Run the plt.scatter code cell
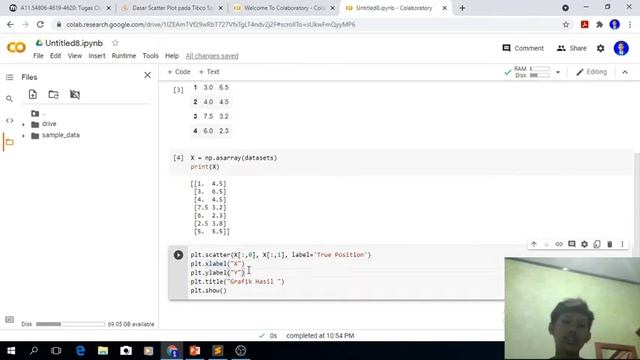The height and width of the screenshot is (360, 640). pos(178,255)
